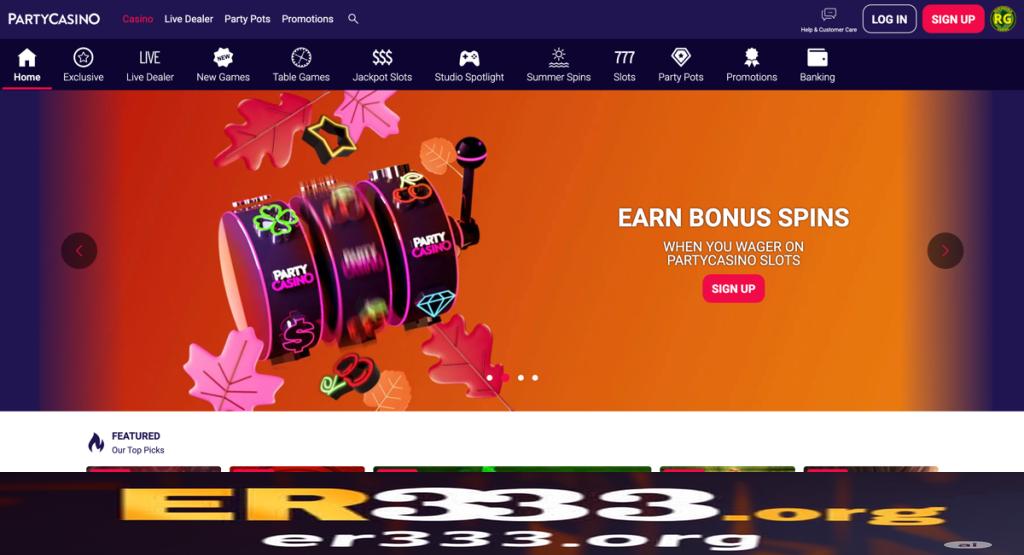
Task: Select the Live Dealer category icon
Action: click(150, 57)
